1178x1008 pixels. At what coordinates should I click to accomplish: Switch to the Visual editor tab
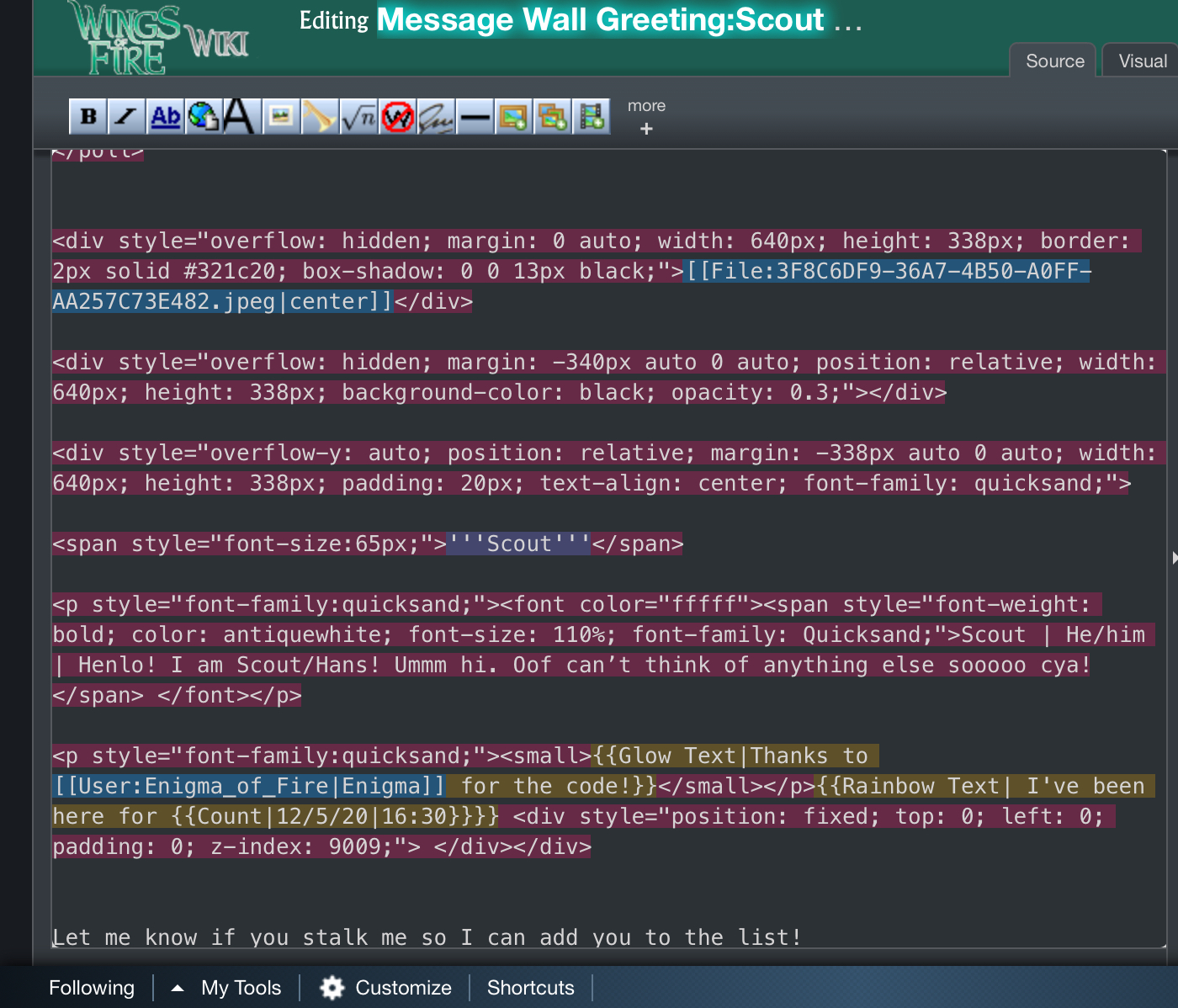coord(1142,61)
